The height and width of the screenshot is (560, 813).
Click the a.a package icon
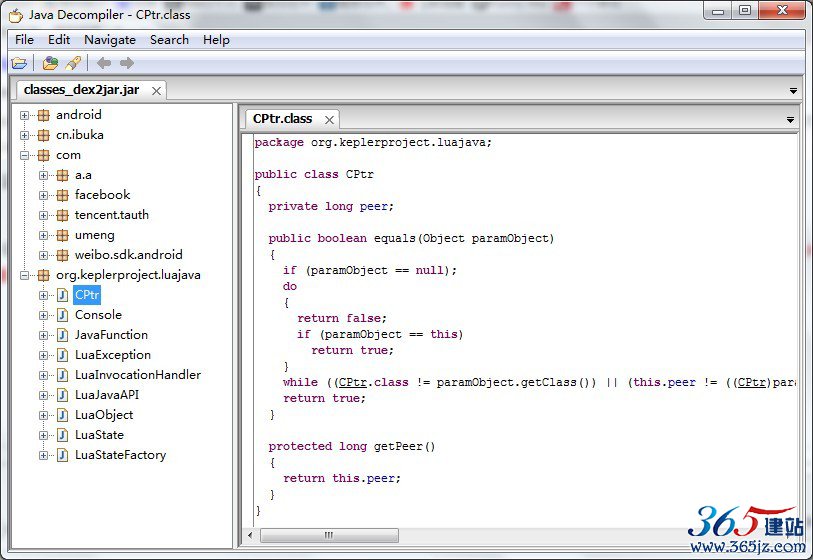tap(62, 175)
